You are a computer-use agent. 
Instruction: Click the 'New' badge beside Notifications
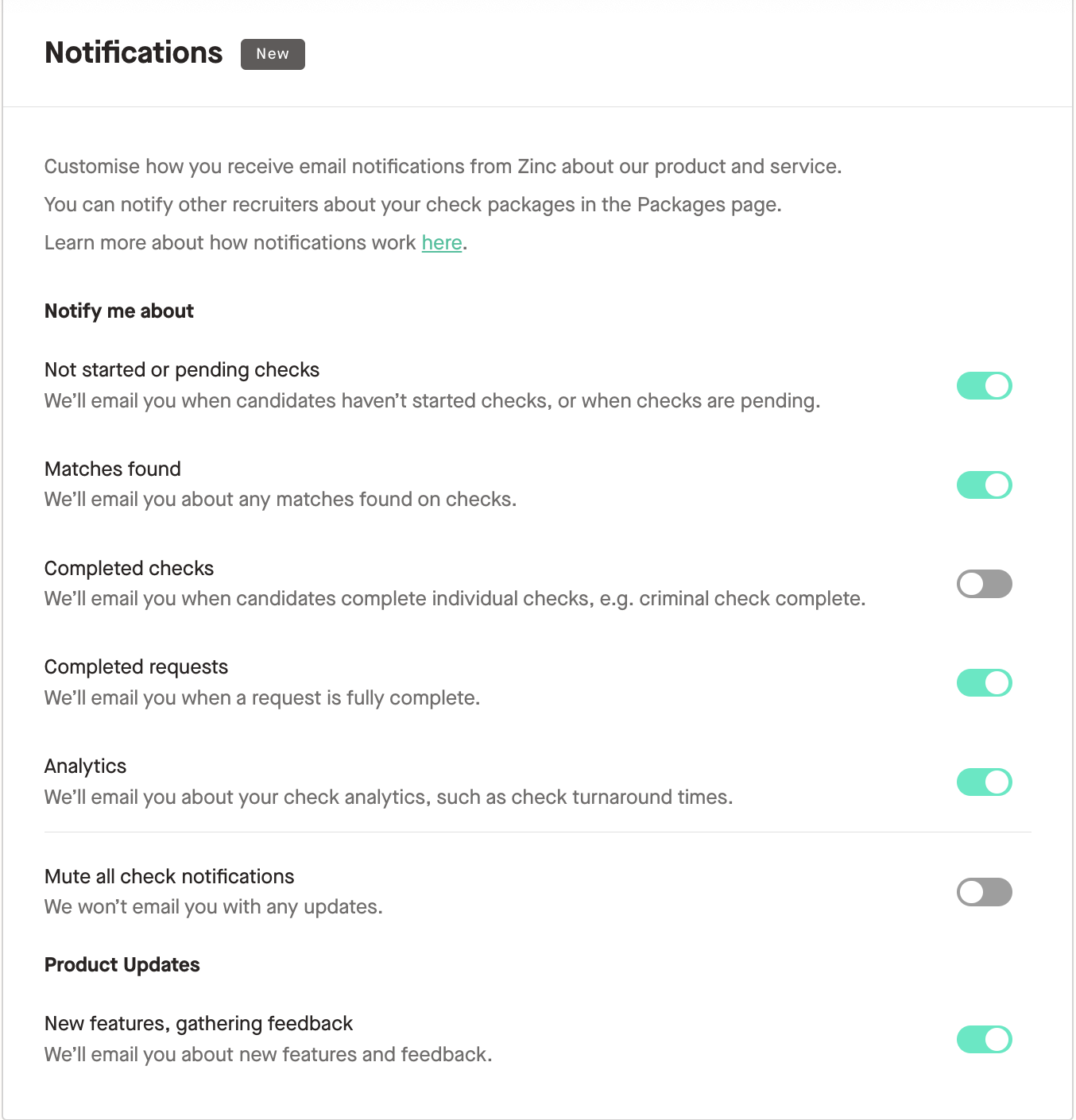coord(273,54)
